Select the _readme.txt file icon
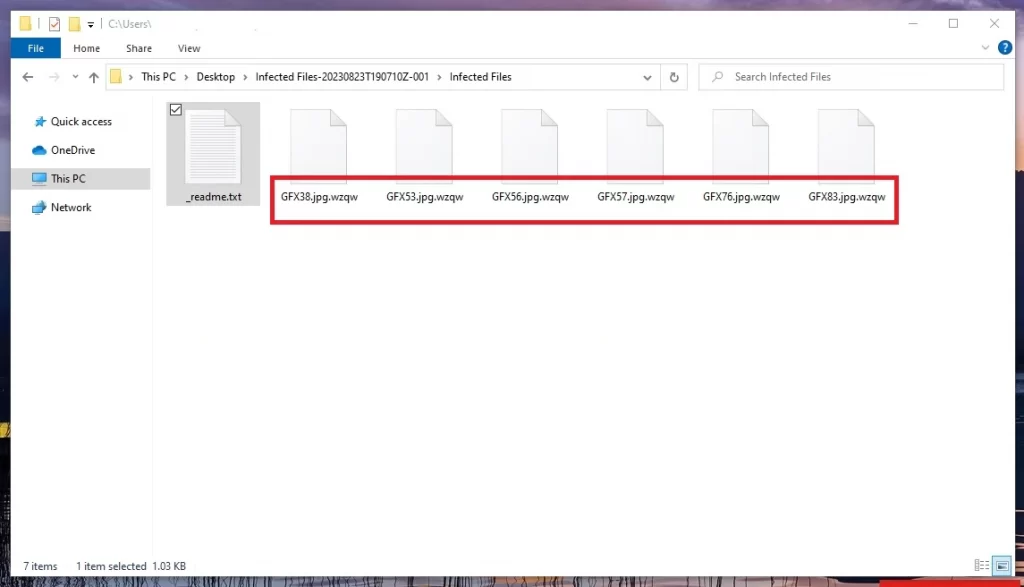The height and width of the screenshot is (587, 1024). pos(213,146)
